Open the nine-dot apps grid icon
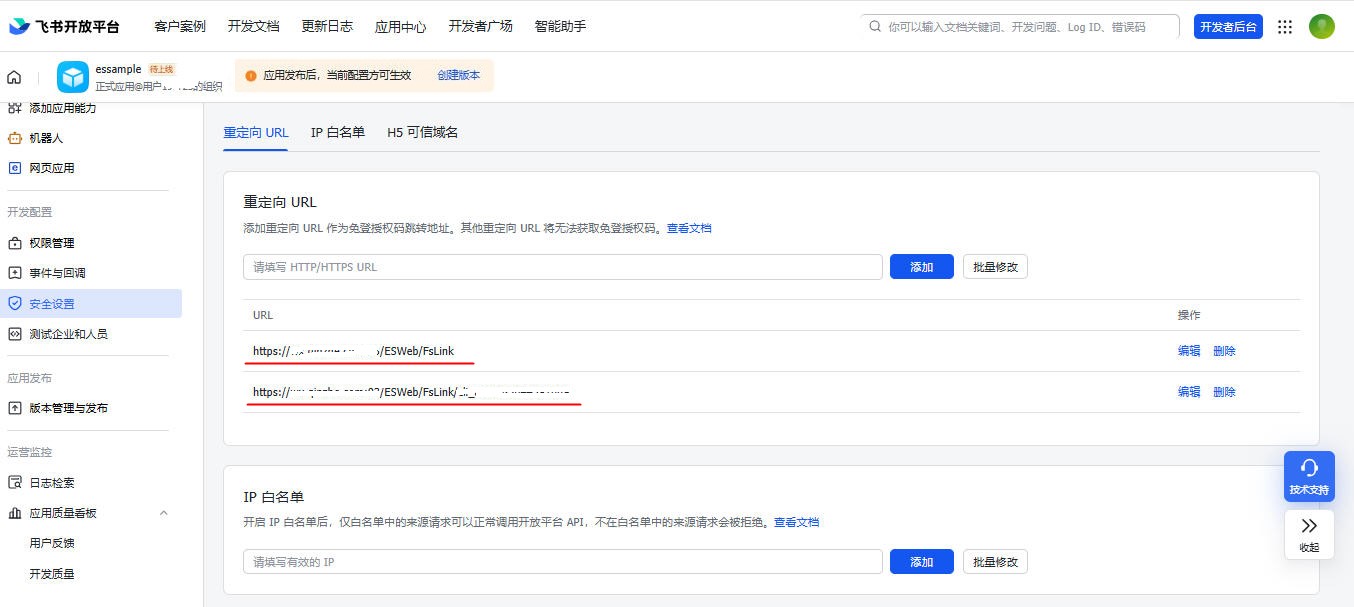Viewport: 1354px width, 607px height. [1285, 27]
